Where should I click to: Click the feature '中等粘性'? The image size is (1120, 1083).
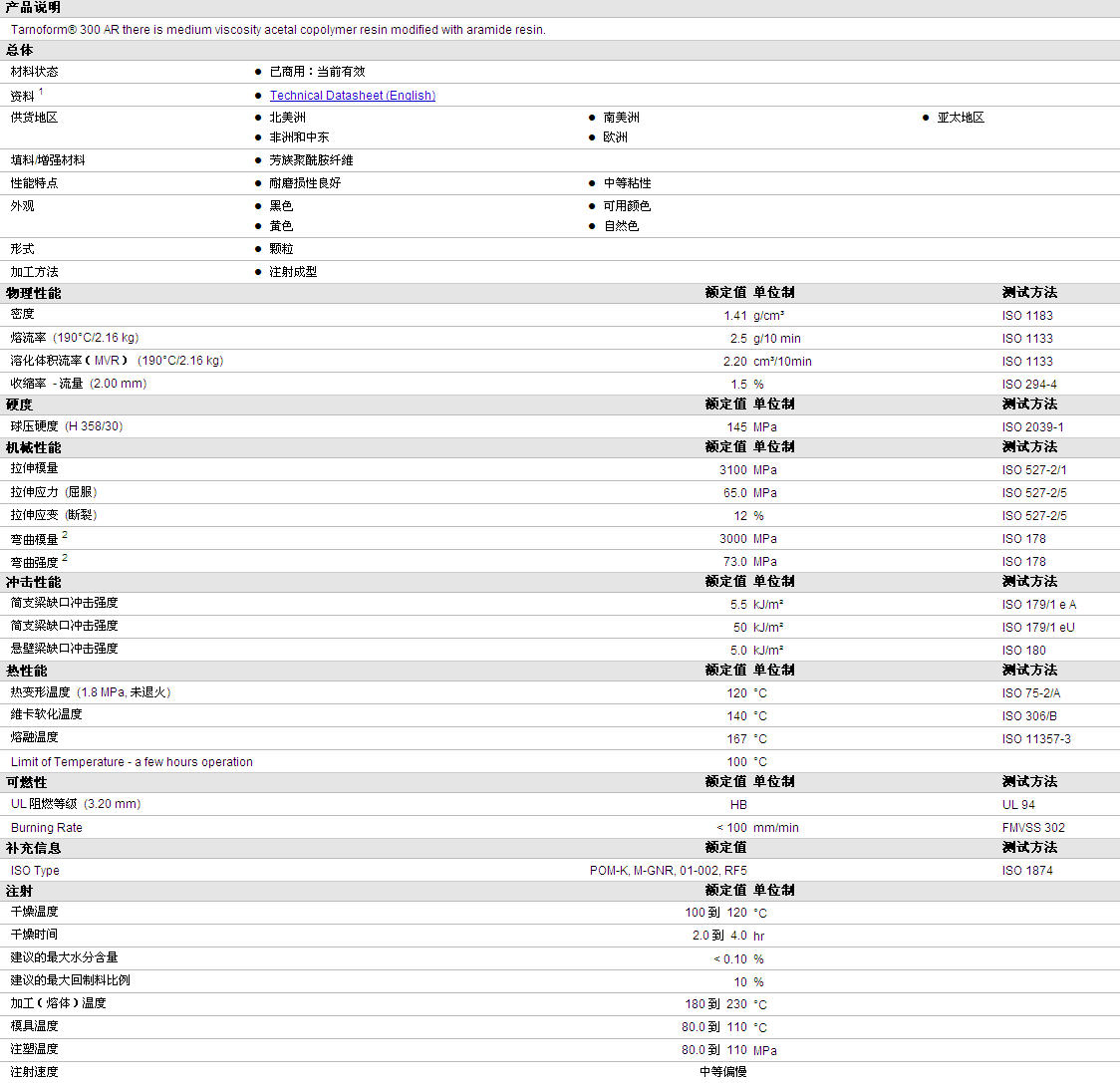pos(627,183)
